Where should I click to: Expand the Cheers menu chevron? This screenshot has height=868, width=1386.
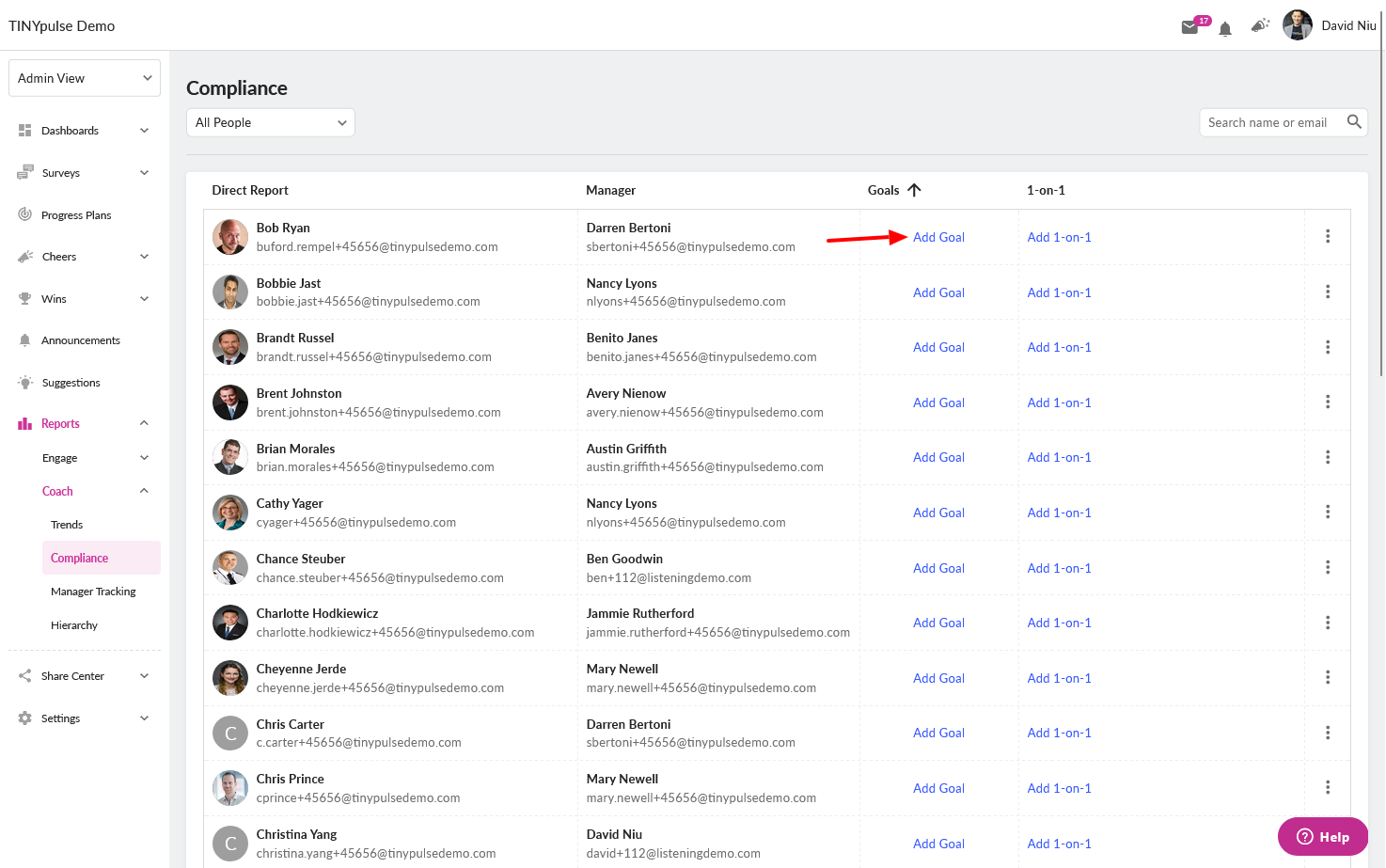pyautogui.click(x=145, y=256)
